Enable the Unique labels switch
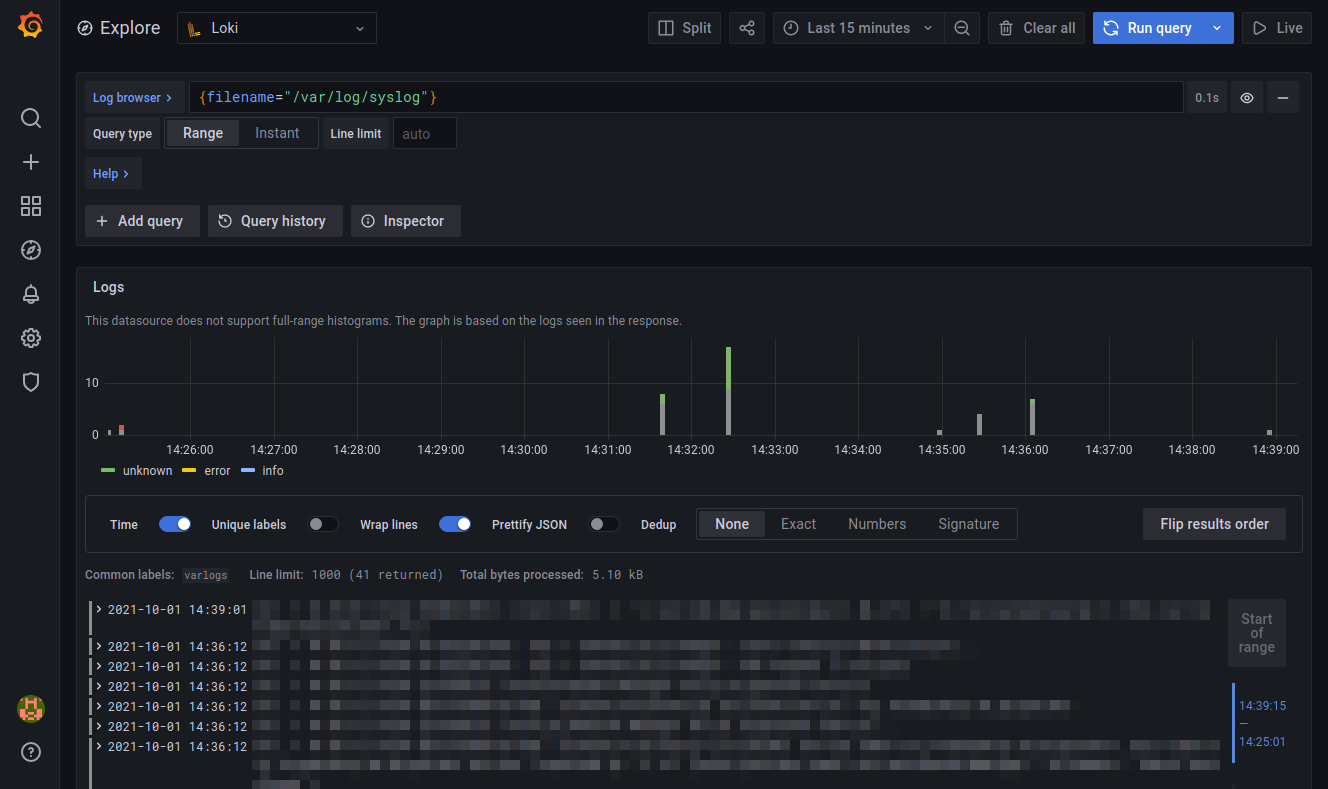Viewport: 1328px width, 789px height. (x=322, y=524)
